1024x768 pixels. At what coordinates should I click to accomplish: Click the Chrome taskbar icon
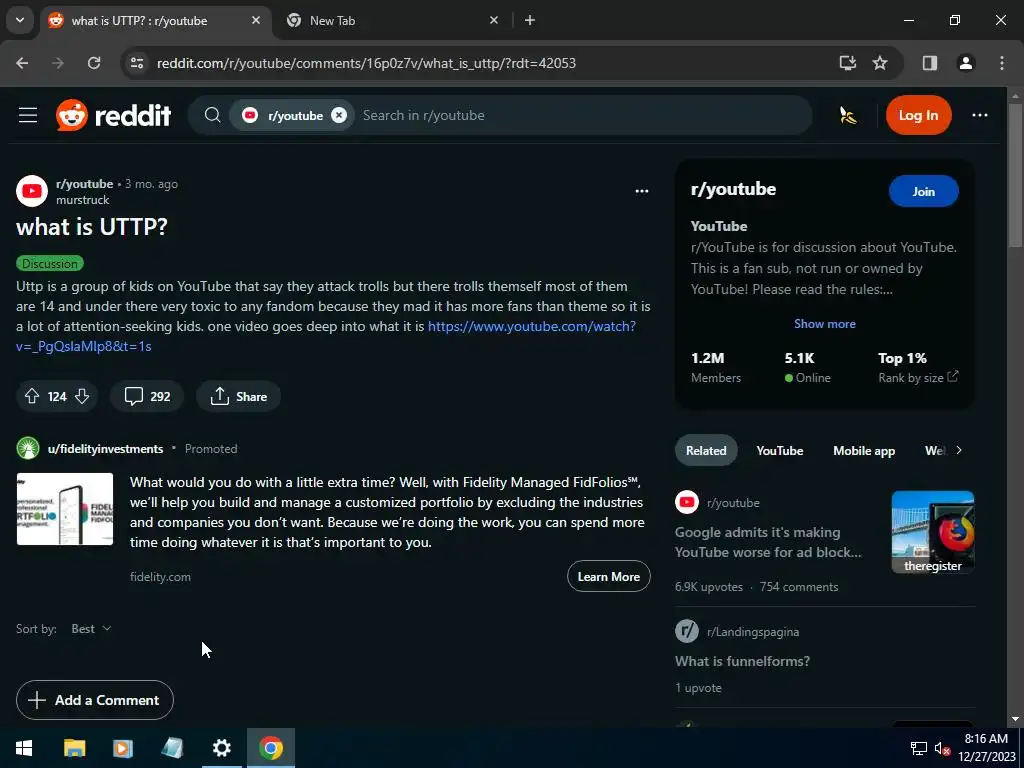pos(270,748)
